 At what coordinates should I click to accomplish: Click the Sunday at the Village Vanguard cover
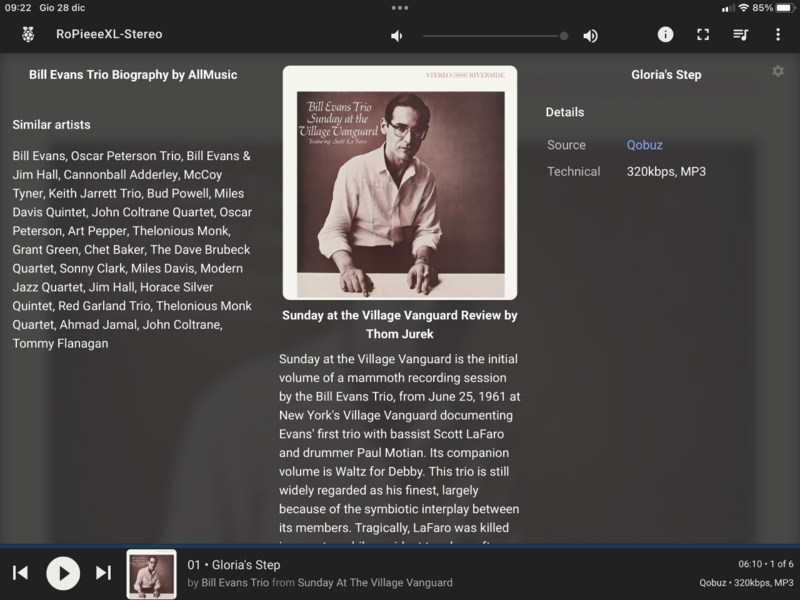(x=400, y=183)
